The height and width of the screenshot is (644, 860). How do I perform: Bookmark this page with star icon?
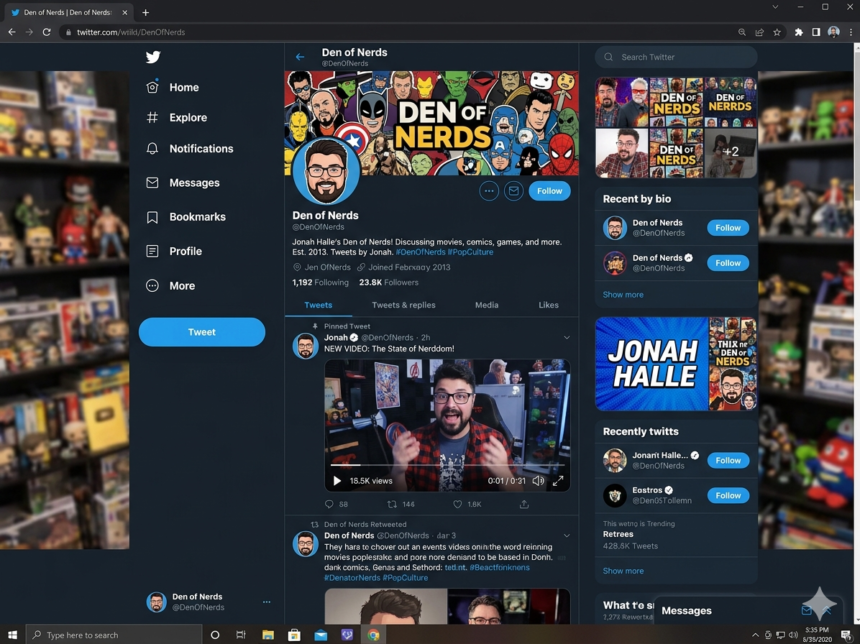pyautogui.click(x=777, y=32)
